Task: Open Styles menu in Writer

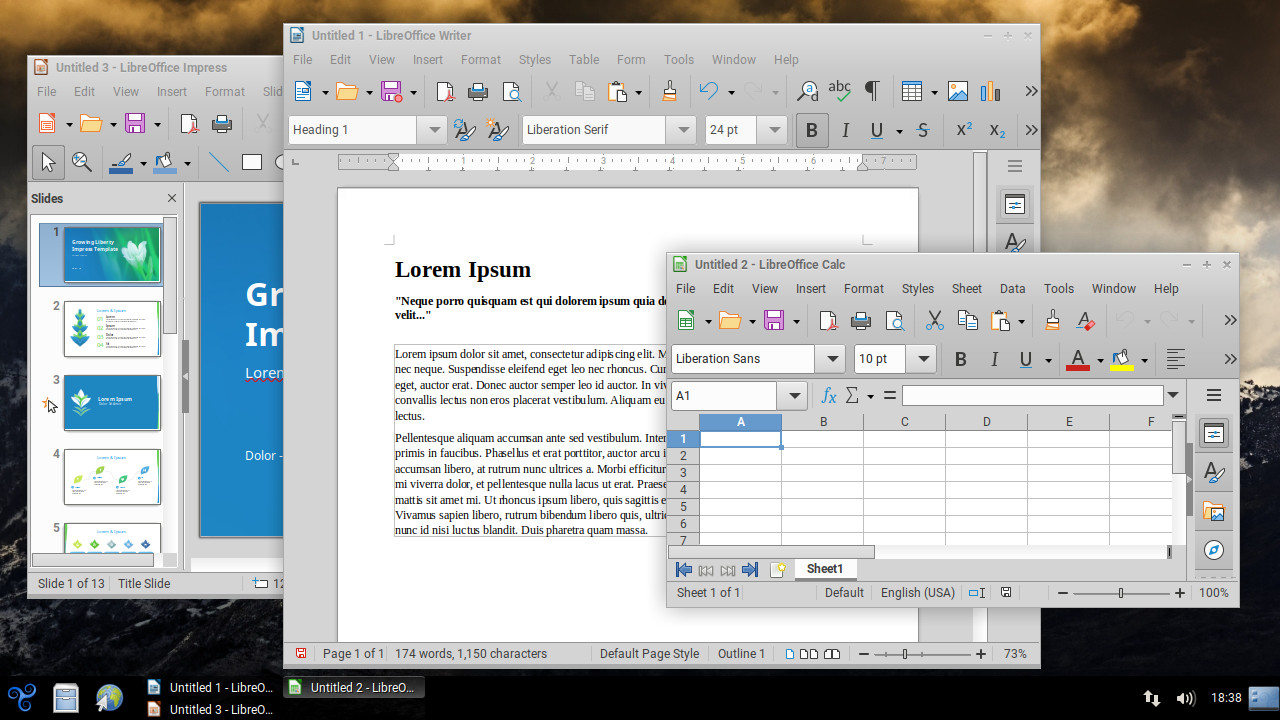Action: pos(535,60)
